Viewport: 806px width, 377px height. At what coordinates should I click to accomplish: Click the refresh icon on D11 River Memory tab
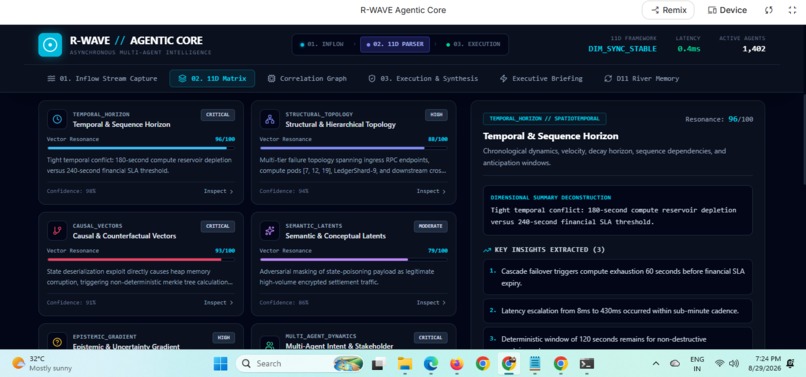(608, 79)
